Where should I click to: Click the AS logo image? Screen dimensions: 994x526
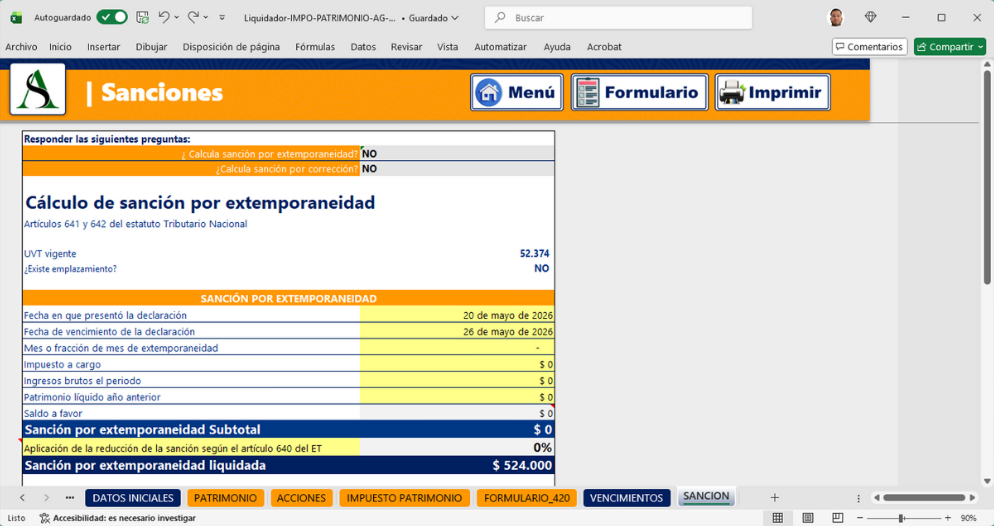[38, 89]
